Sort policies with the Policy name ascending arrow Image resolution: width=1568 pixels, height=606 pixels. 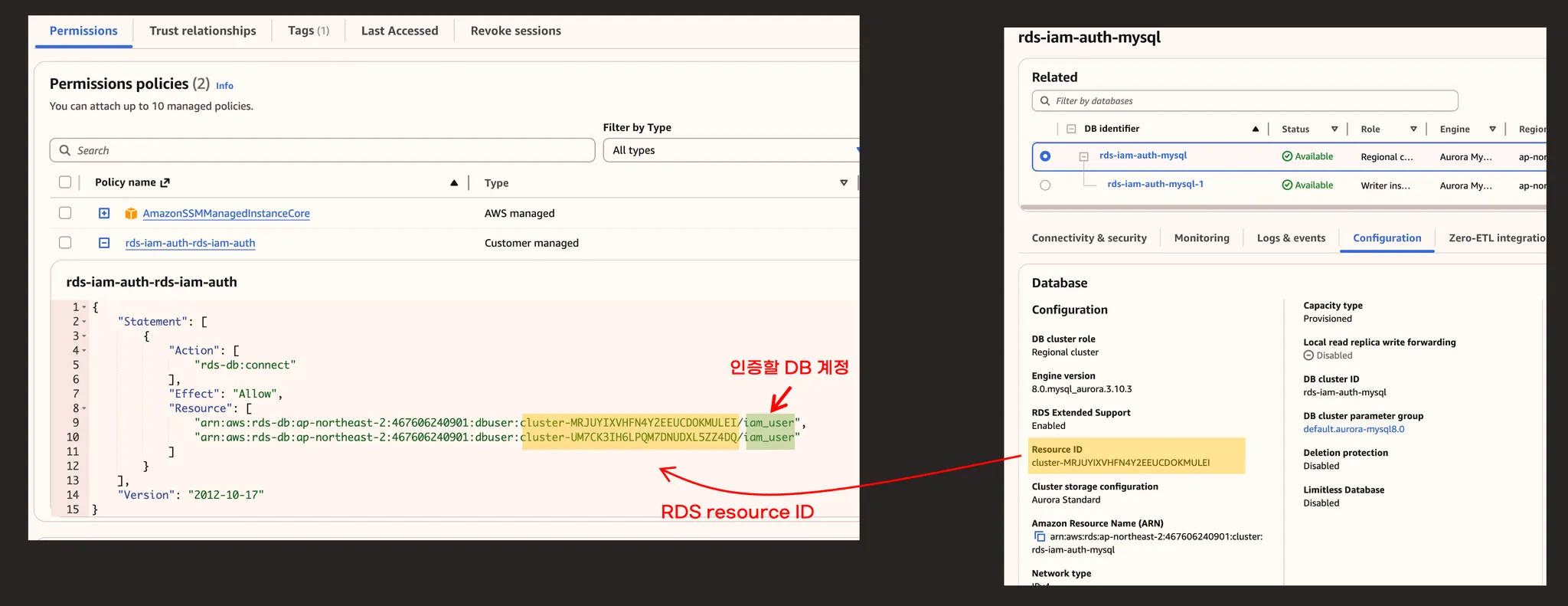coord(454,182)
